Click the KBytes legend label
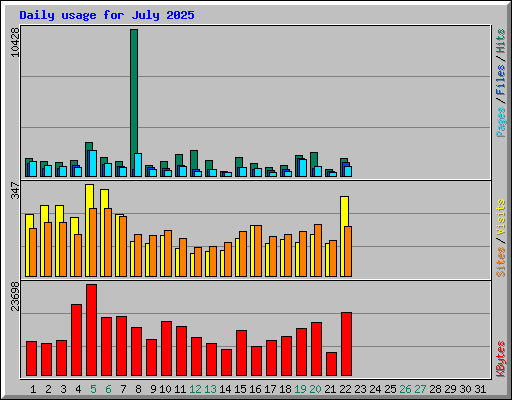The height and width of the screenshot is (400, 512). (501, 359)
